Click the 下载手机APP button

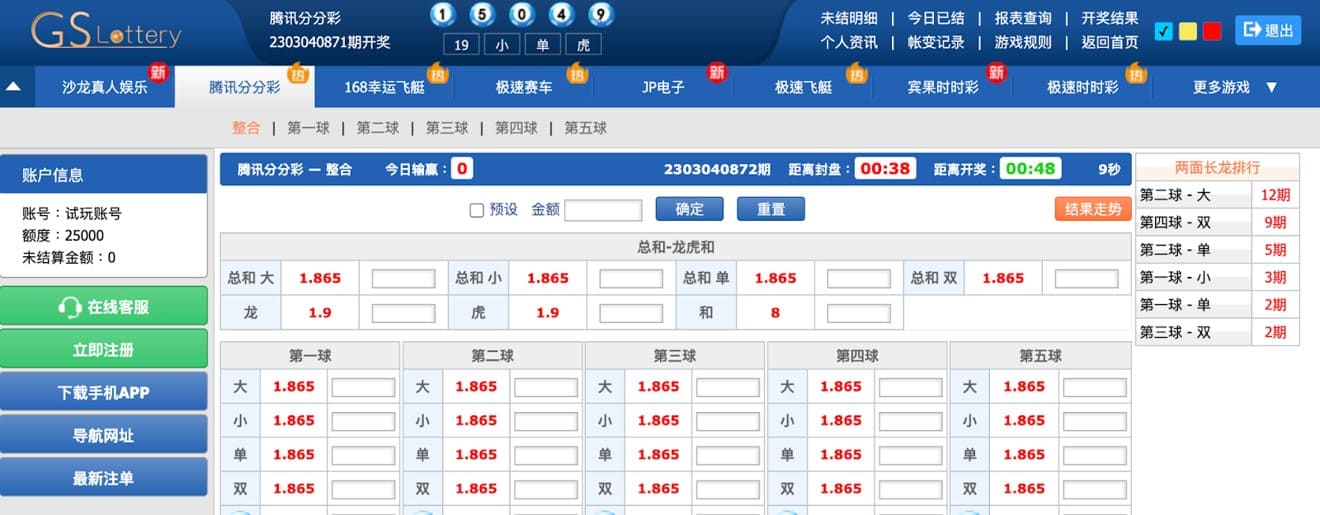coord(104,393)
